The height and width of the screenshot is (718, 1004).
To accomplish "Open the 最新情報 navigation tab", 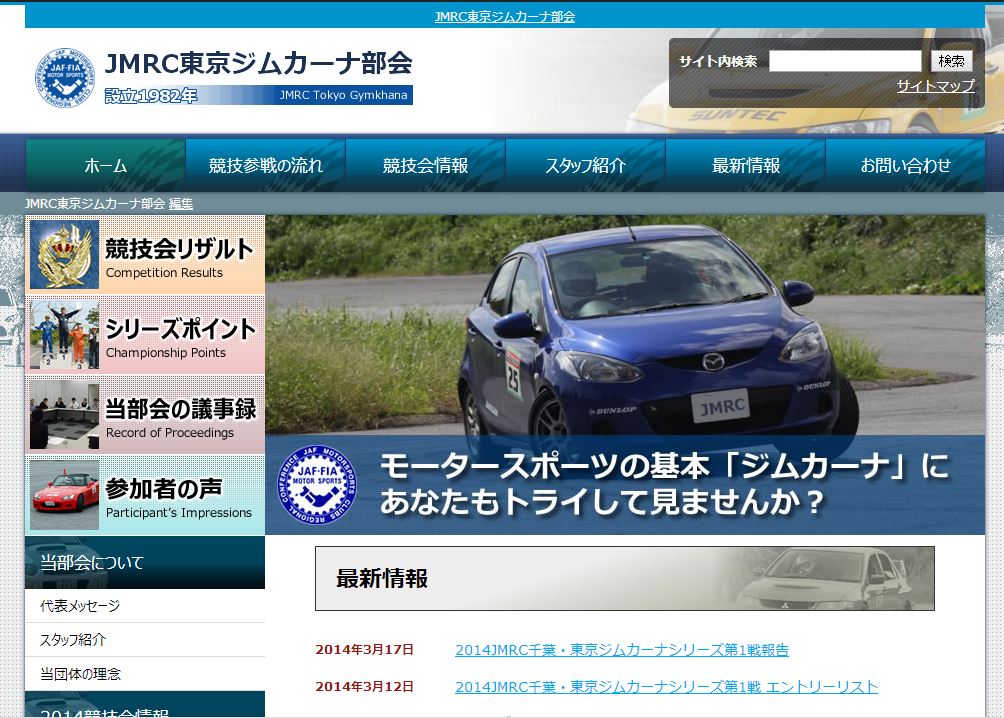I will (746, 165).
